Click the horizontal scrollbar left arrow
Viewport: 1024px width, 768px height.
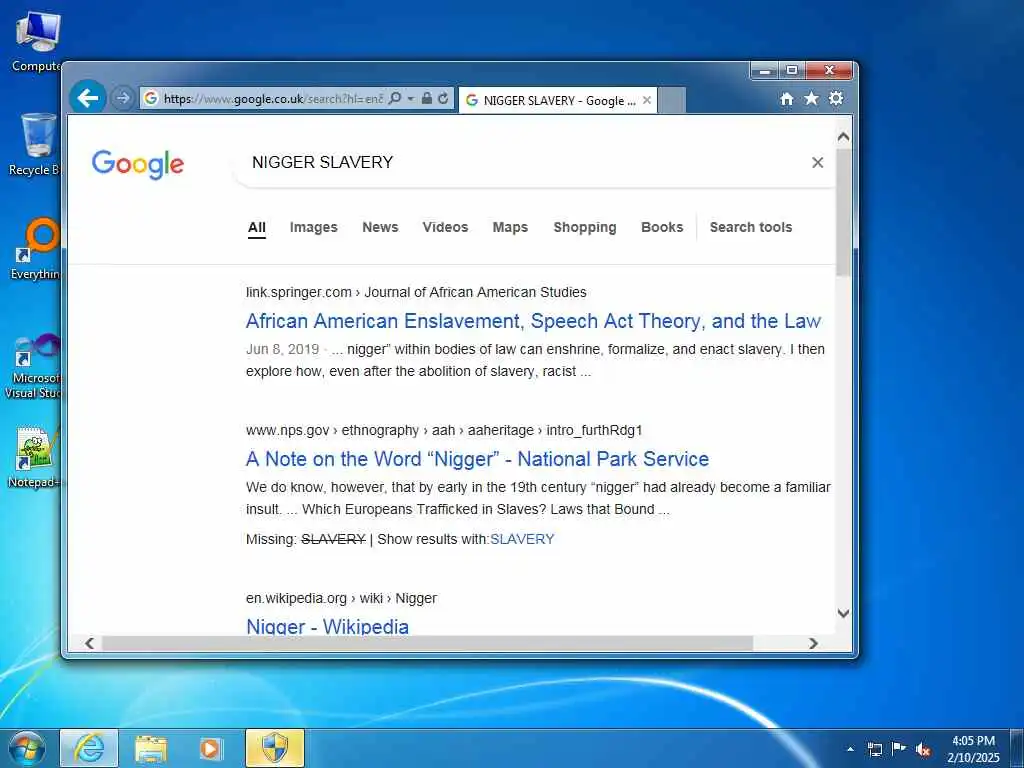pos(89,643)
